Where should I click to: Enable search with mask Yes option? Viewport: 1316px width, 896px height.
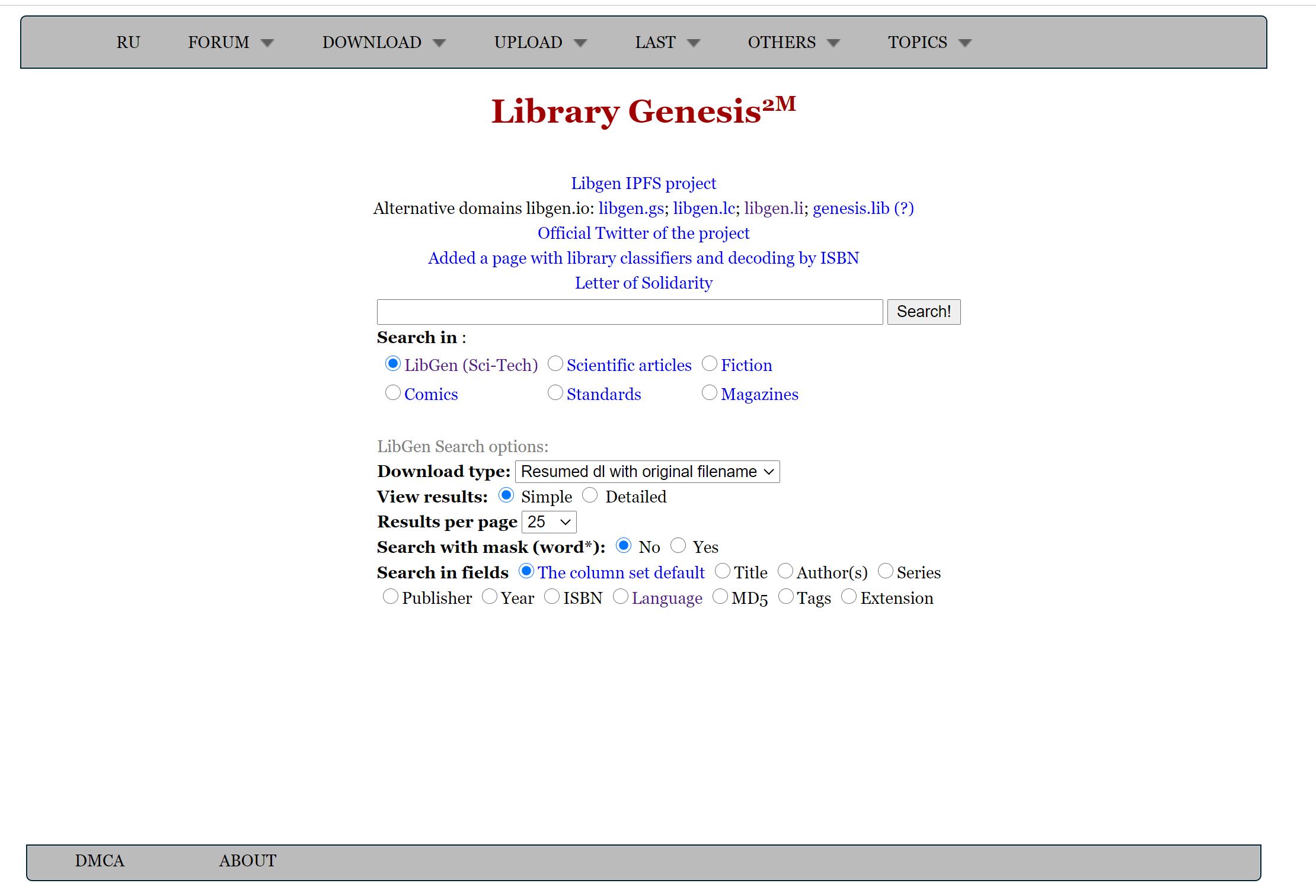(678, 546)
